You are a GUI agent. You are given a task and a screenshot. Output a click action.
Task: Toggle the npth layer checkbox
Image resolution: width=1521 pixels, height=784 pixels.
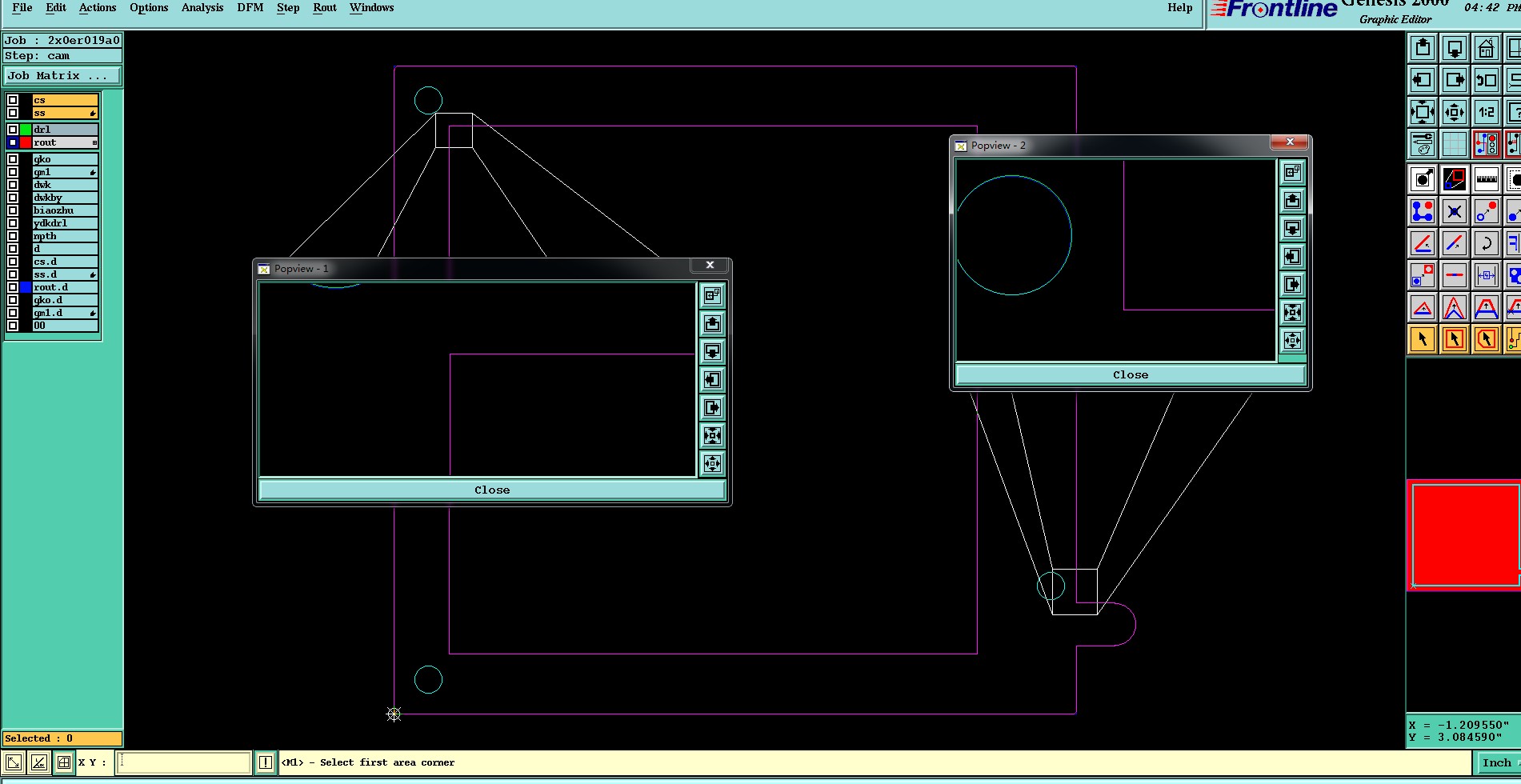click(13, 236)
